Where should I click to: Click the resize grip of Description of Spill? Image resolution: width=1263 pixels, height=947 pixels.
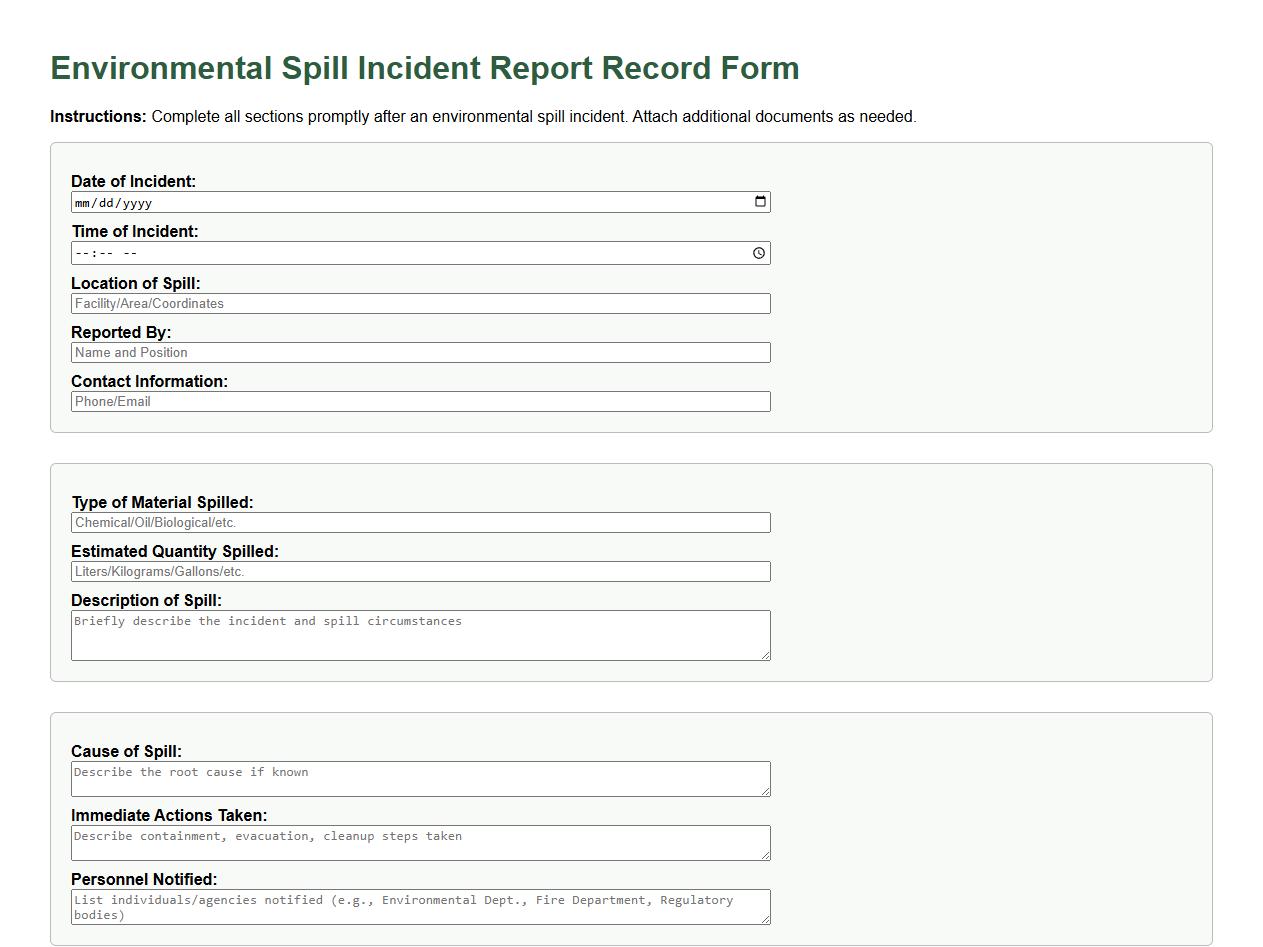coord(766,657)
